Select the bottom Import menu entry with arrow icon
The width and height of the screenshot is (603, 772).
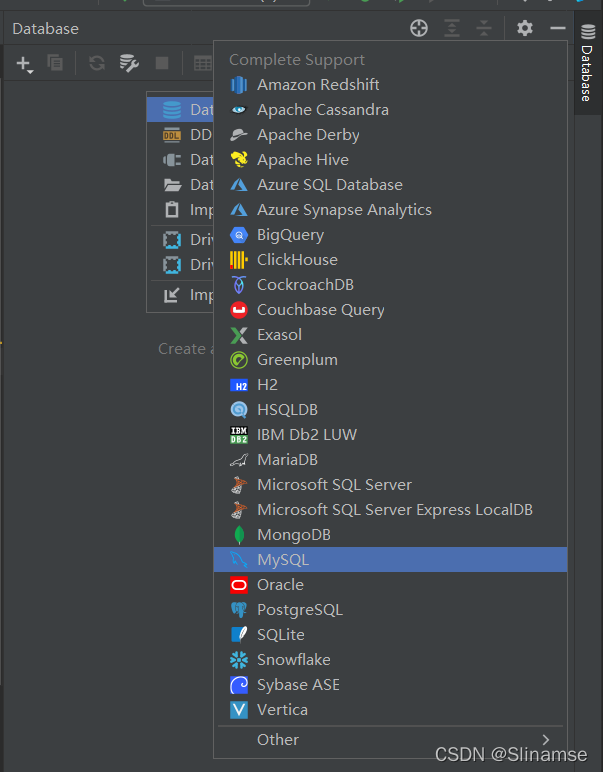coord(180,295)
